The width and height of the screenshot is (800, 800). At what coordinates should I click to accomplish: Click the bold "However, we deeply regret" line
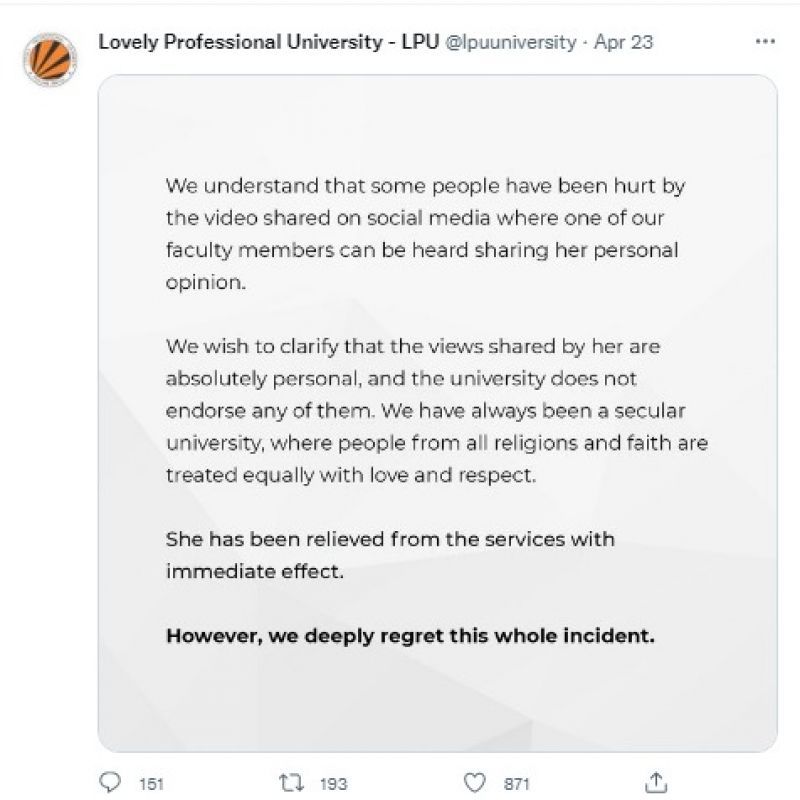point(410,635)
